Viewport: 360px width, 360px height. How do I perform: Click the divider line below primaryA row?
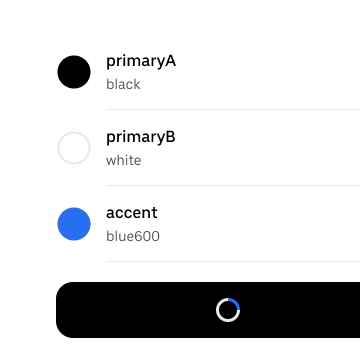[x=233, y=109]
